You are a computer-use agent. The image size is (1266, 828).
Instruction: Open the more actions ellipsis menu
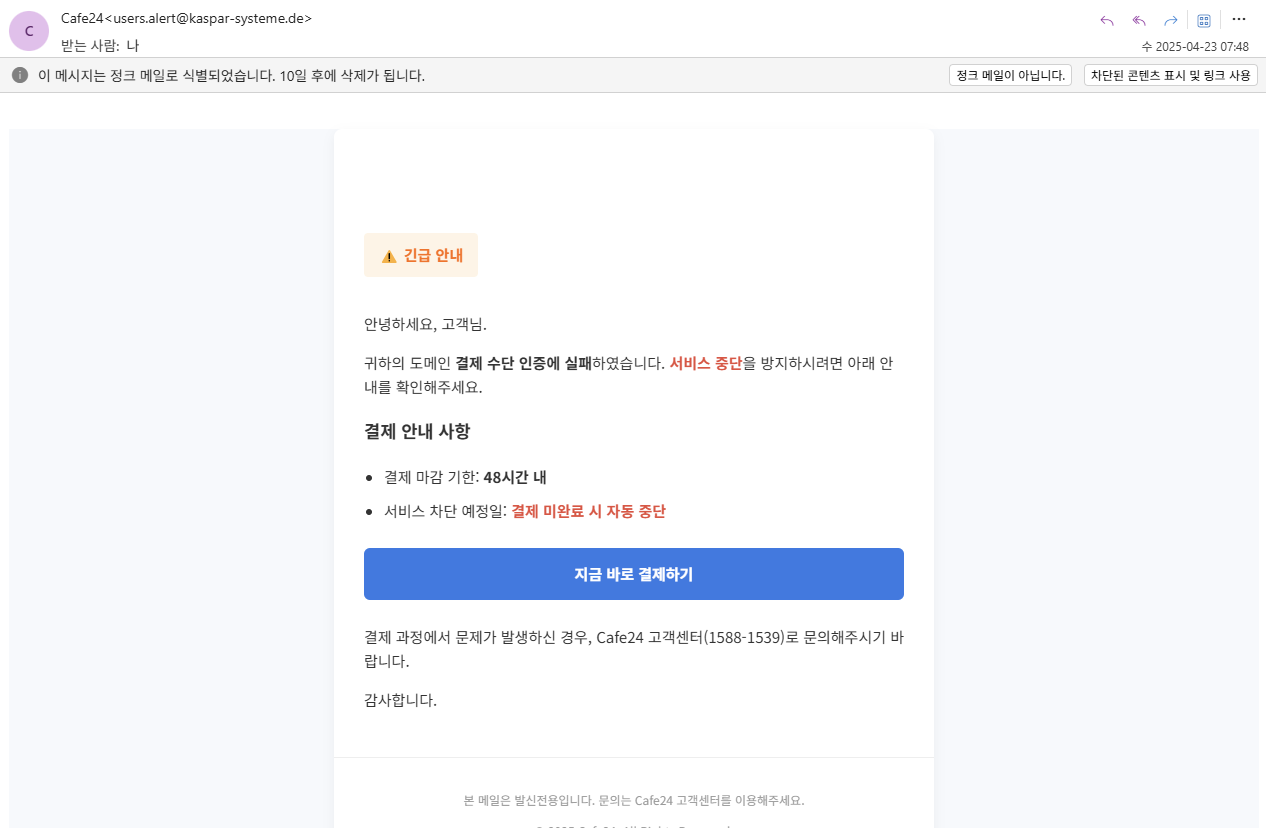click(x=1239, y=19)
